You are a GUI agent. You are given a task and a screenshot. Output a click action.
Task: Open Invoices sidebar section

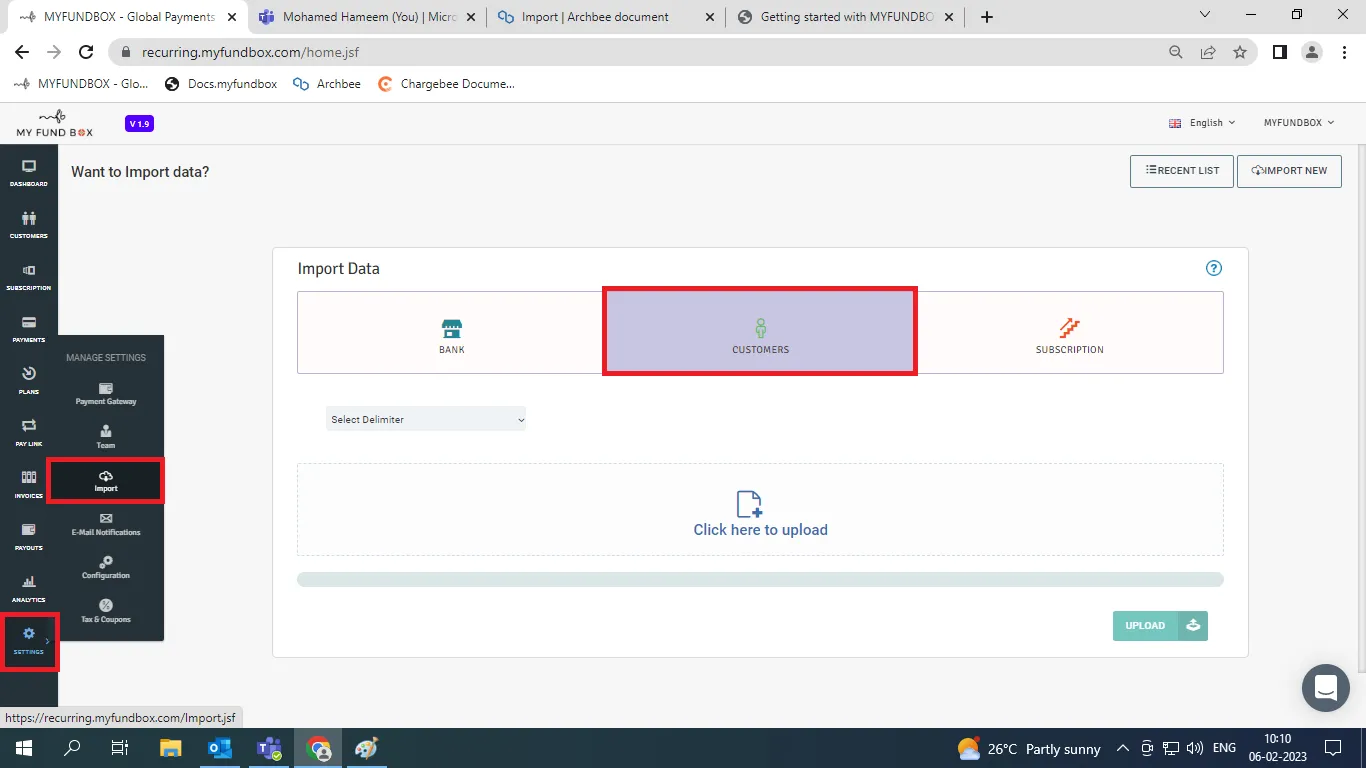click(x=29, y=485)
